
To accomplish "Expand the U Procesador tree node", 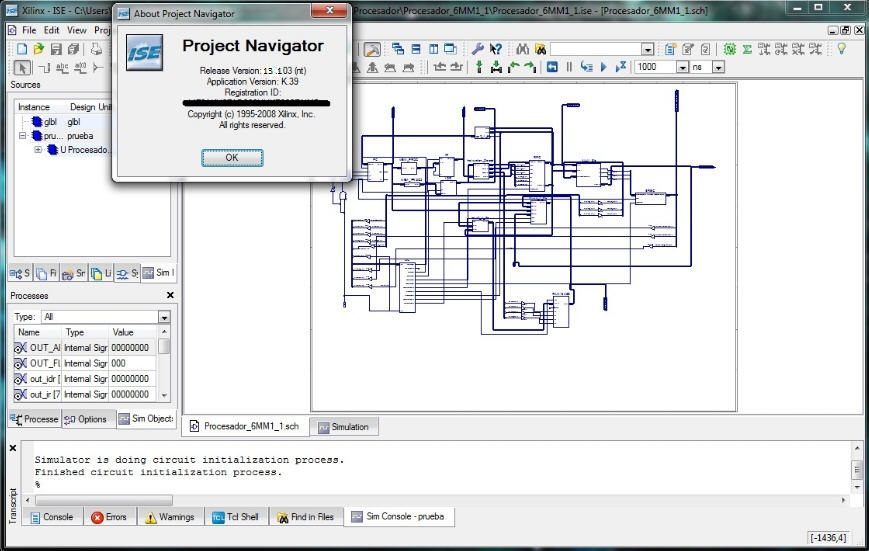I will [38, 150].
